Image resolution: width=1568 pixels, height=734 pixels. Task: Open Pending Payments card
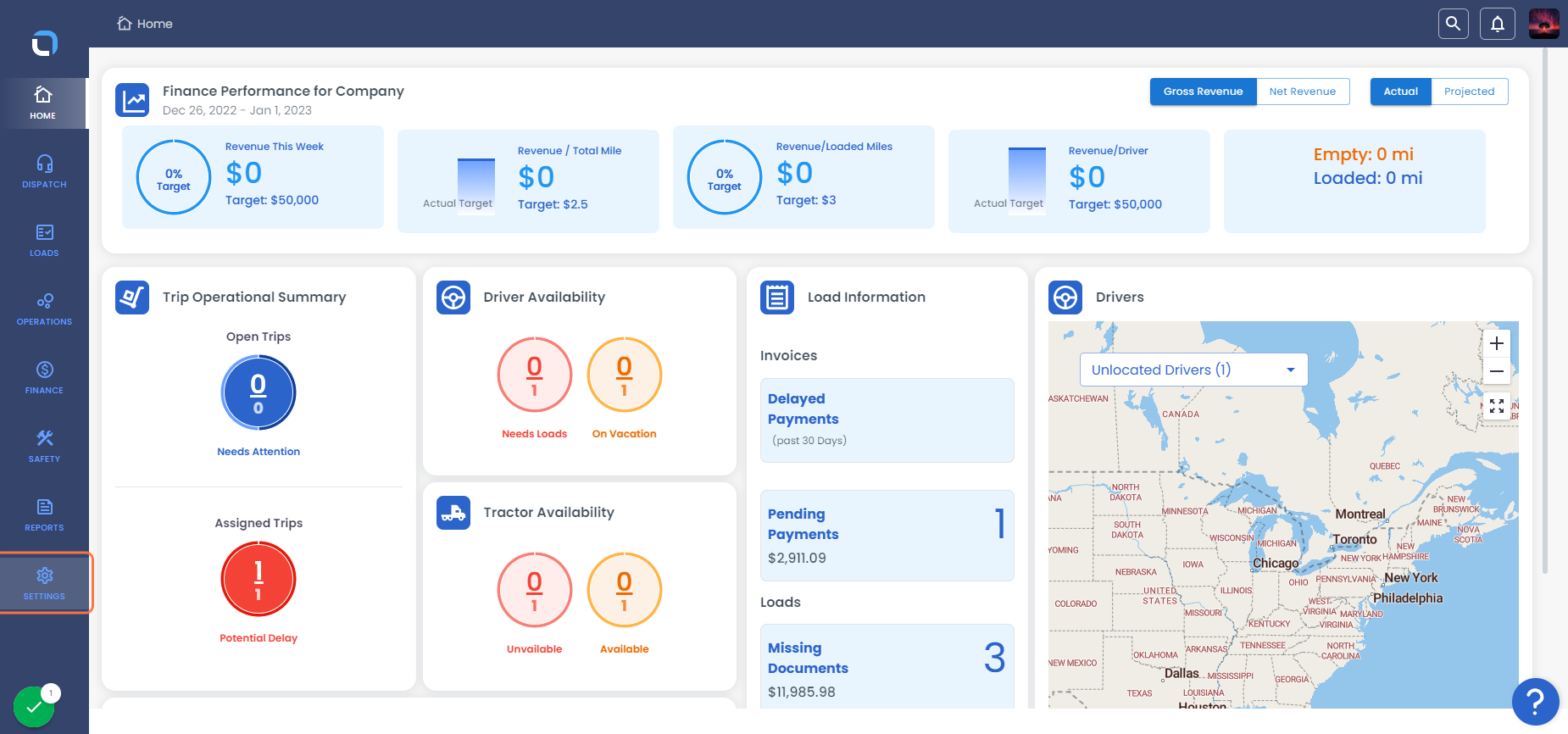[887, 536]
